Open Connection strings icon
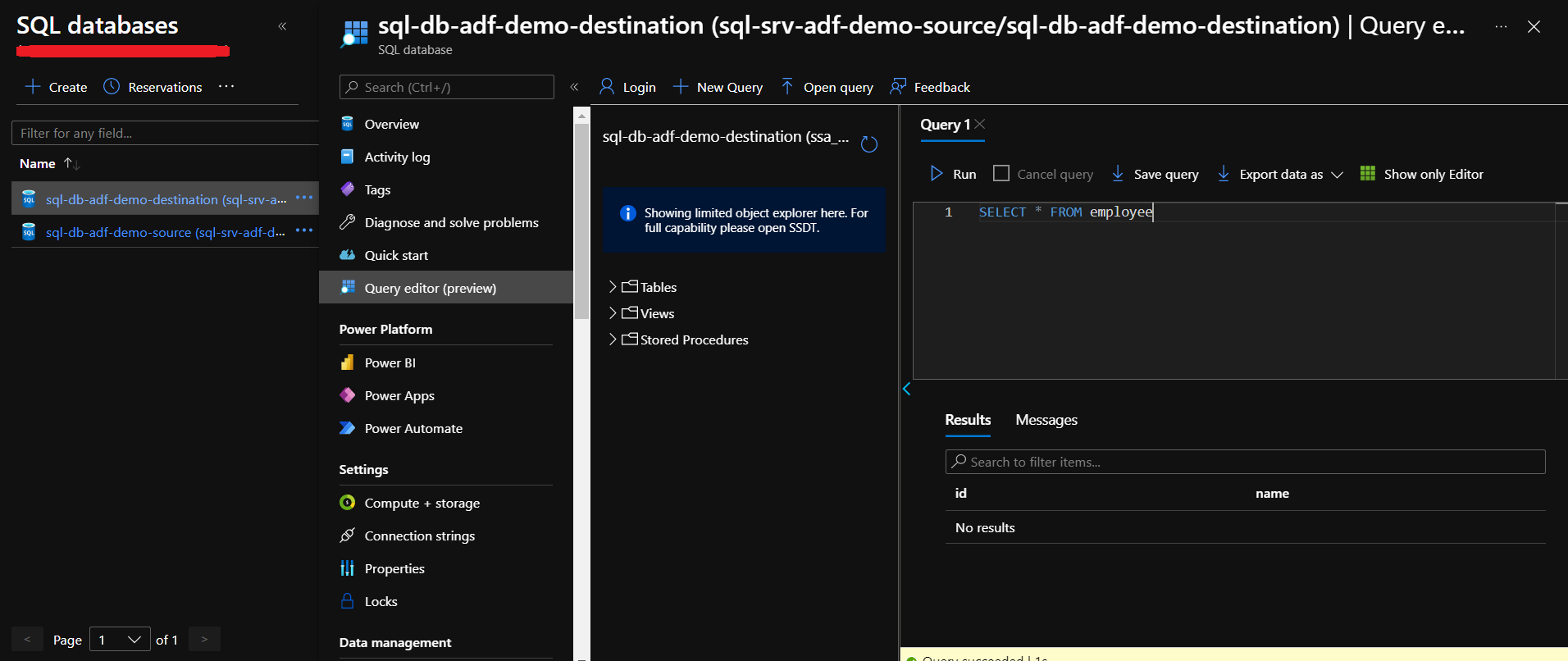This screenshot has width=1568, height=661. point(348,536)
